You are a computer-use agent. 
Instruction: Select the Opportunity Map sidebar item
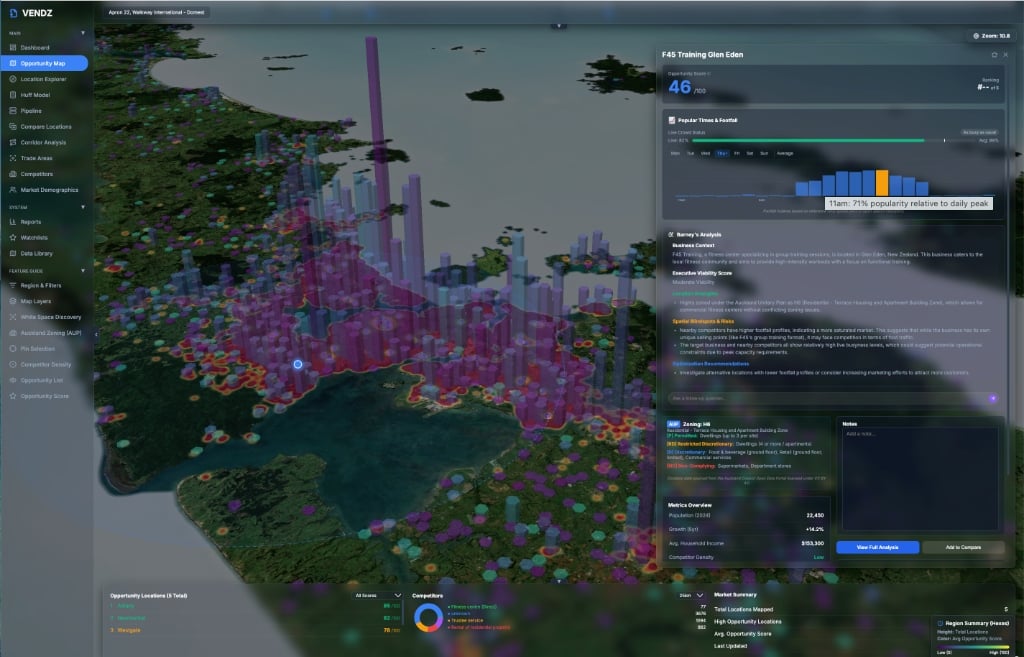(44, 63)
